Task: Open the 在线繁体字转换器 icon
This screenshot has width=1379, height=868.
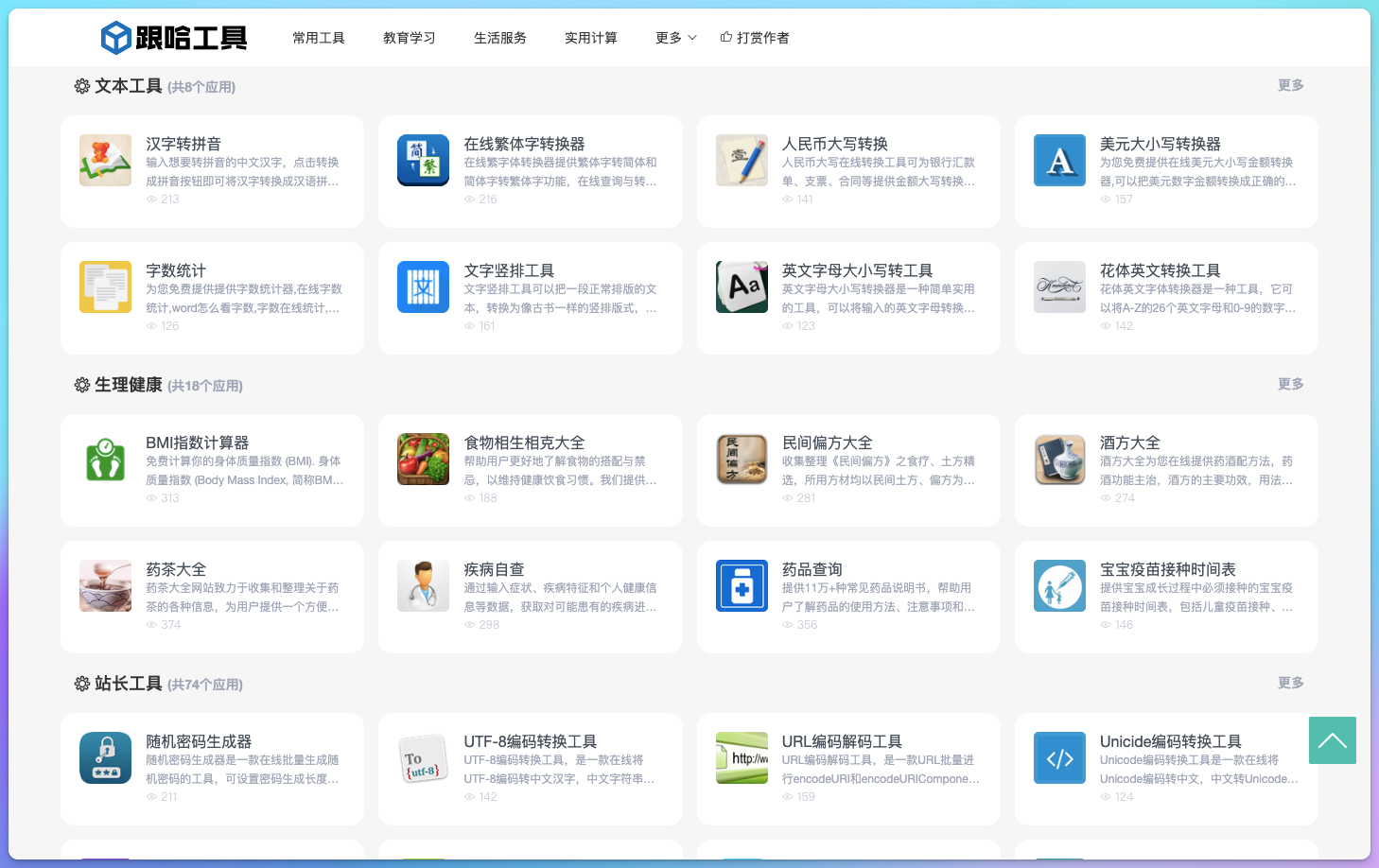Action: click(x=423, y=161)
